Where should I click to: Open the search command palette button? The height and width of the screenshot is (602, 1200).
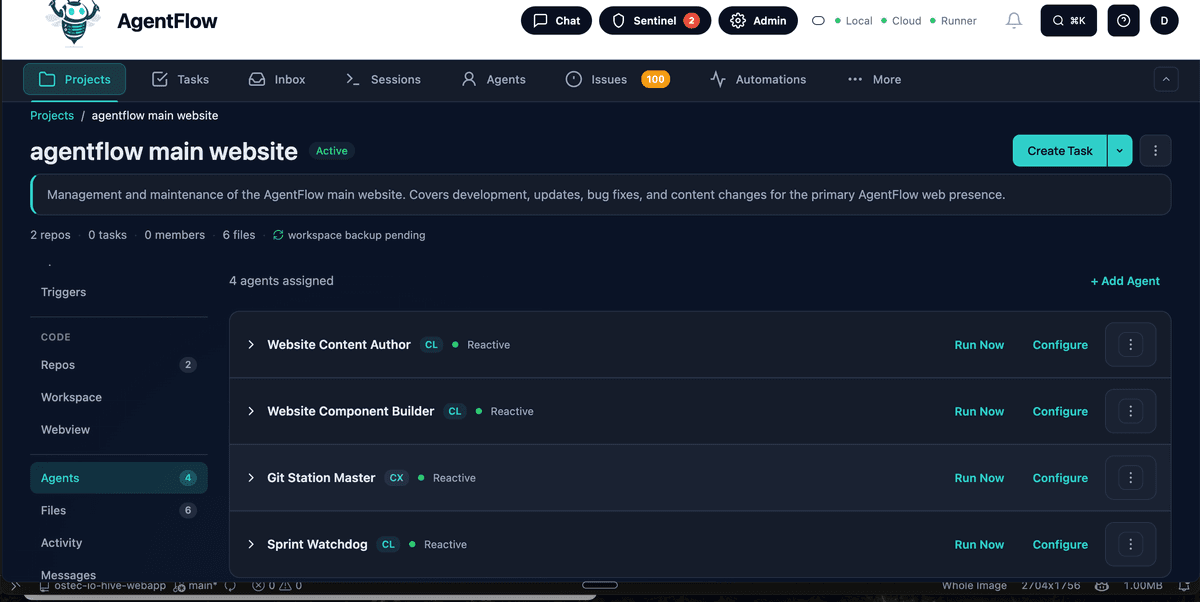coord(1068,20)
